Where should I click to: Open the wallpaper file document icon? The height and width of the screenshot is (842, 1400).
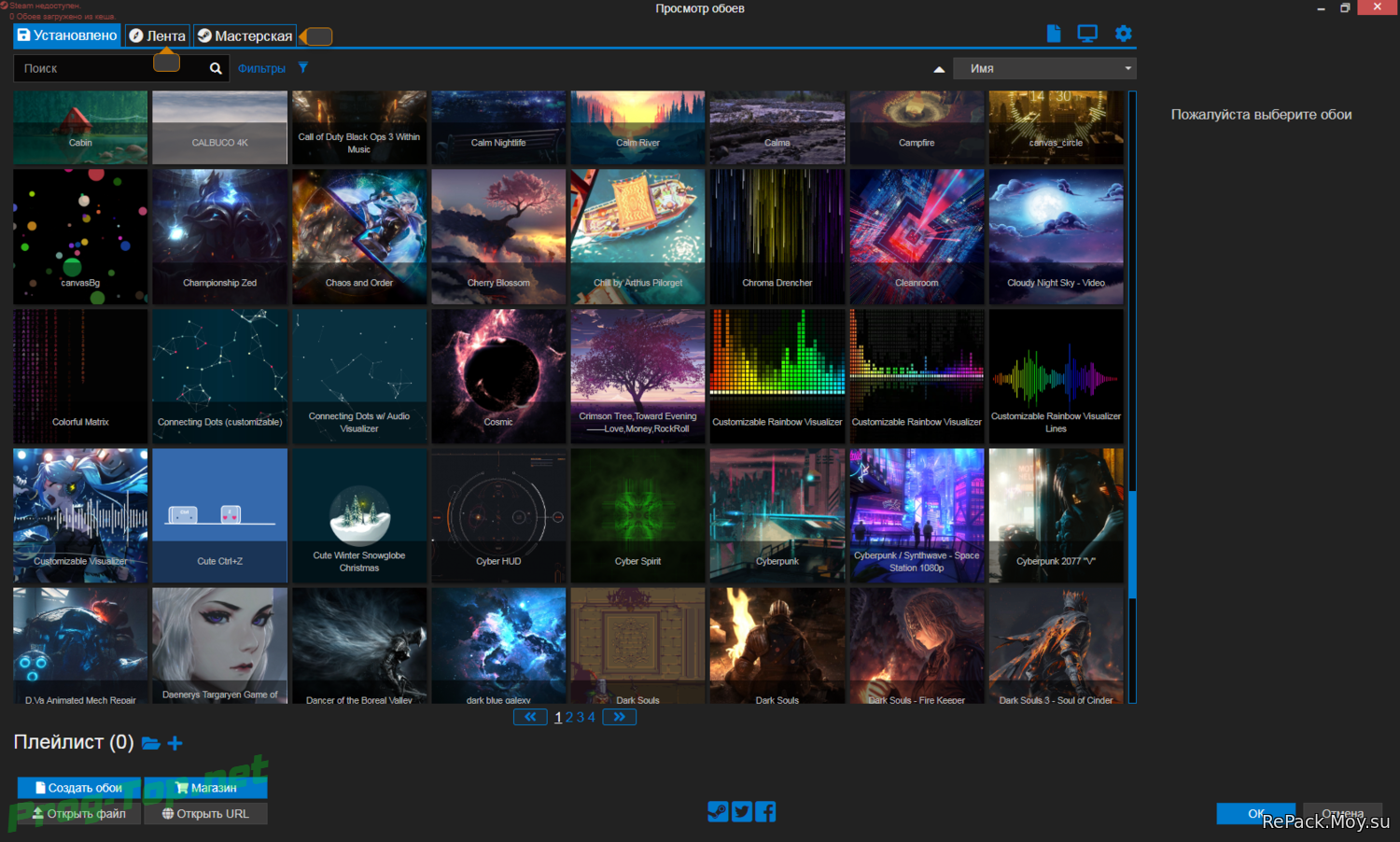point(1054,34)
